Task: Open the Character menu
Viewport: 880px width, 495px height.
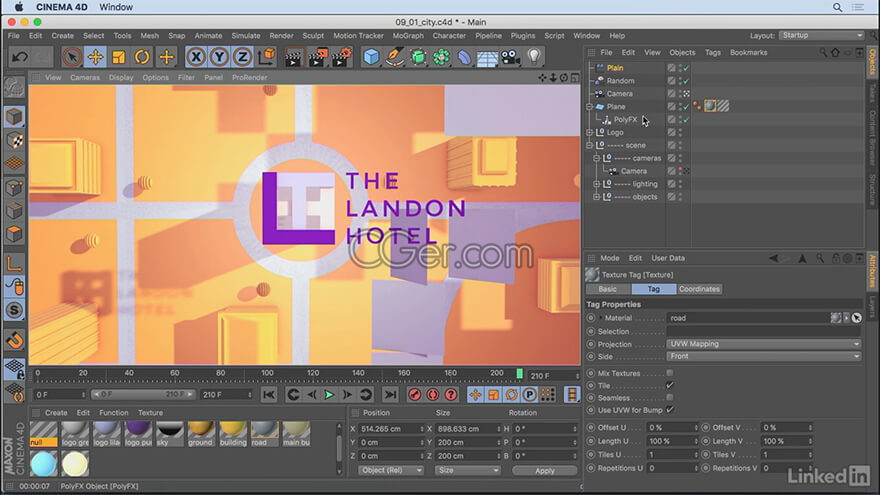Action: point(449,35)
